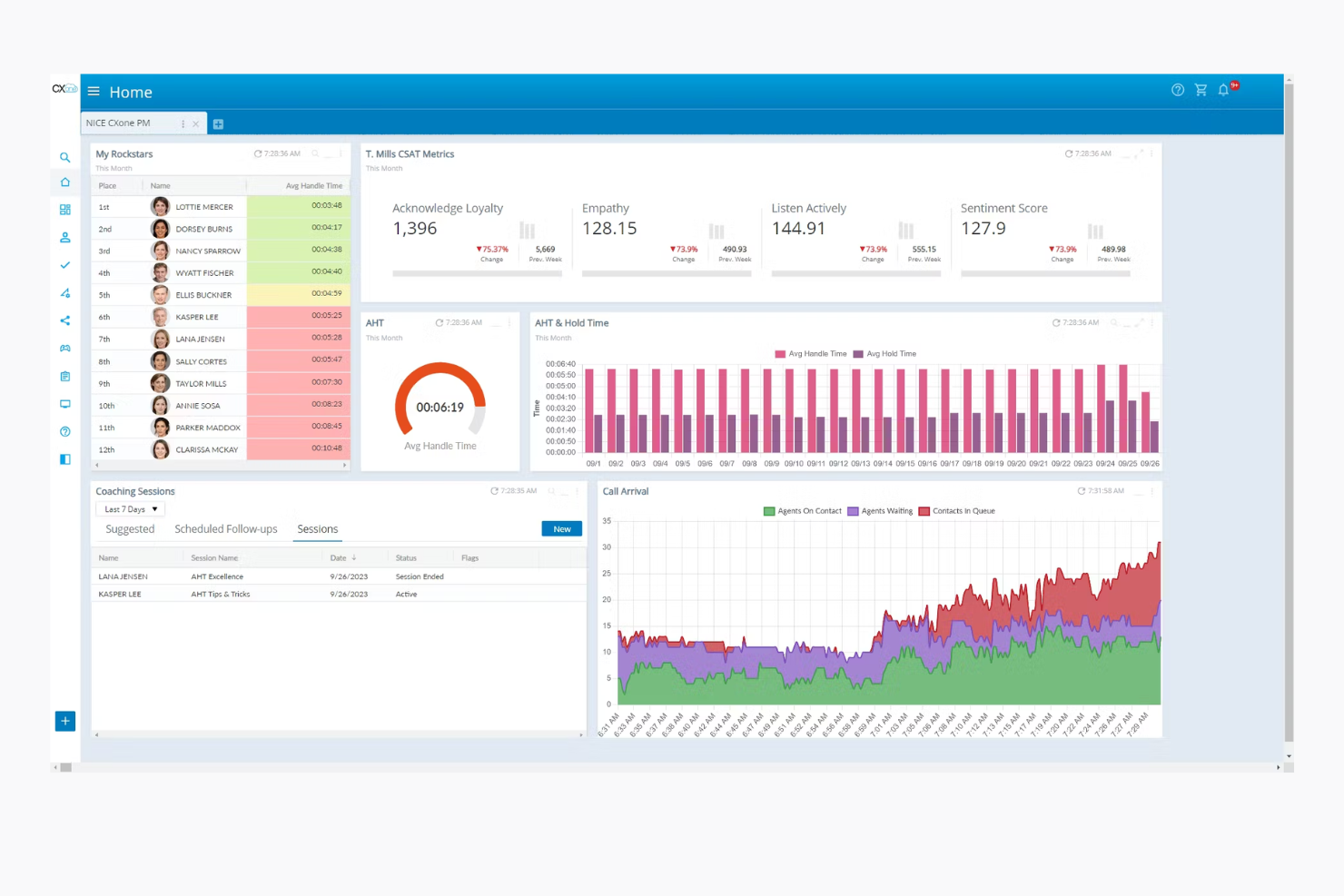The image size is (1344, 896).
Task: Switch to the Scheduled Follow-ups tab
Action: click(x=226, y=529)
